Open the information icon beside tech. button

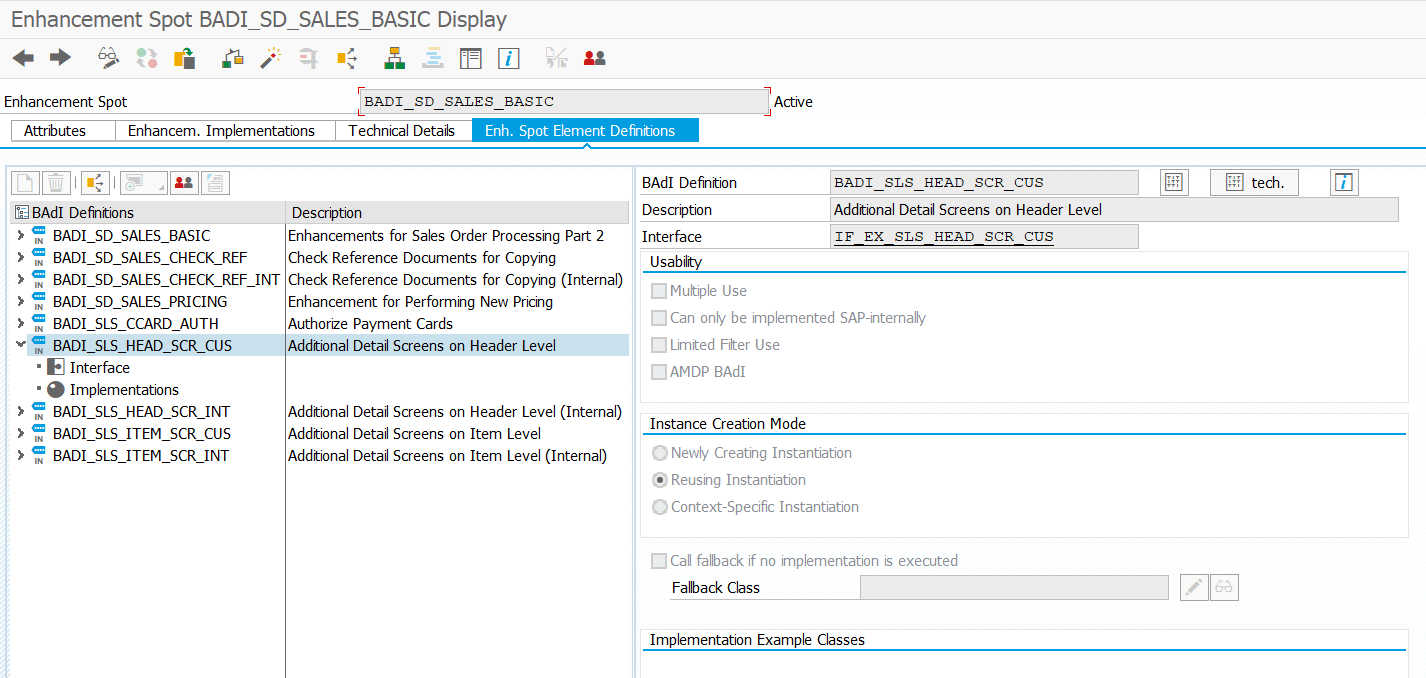point(1344,182)
